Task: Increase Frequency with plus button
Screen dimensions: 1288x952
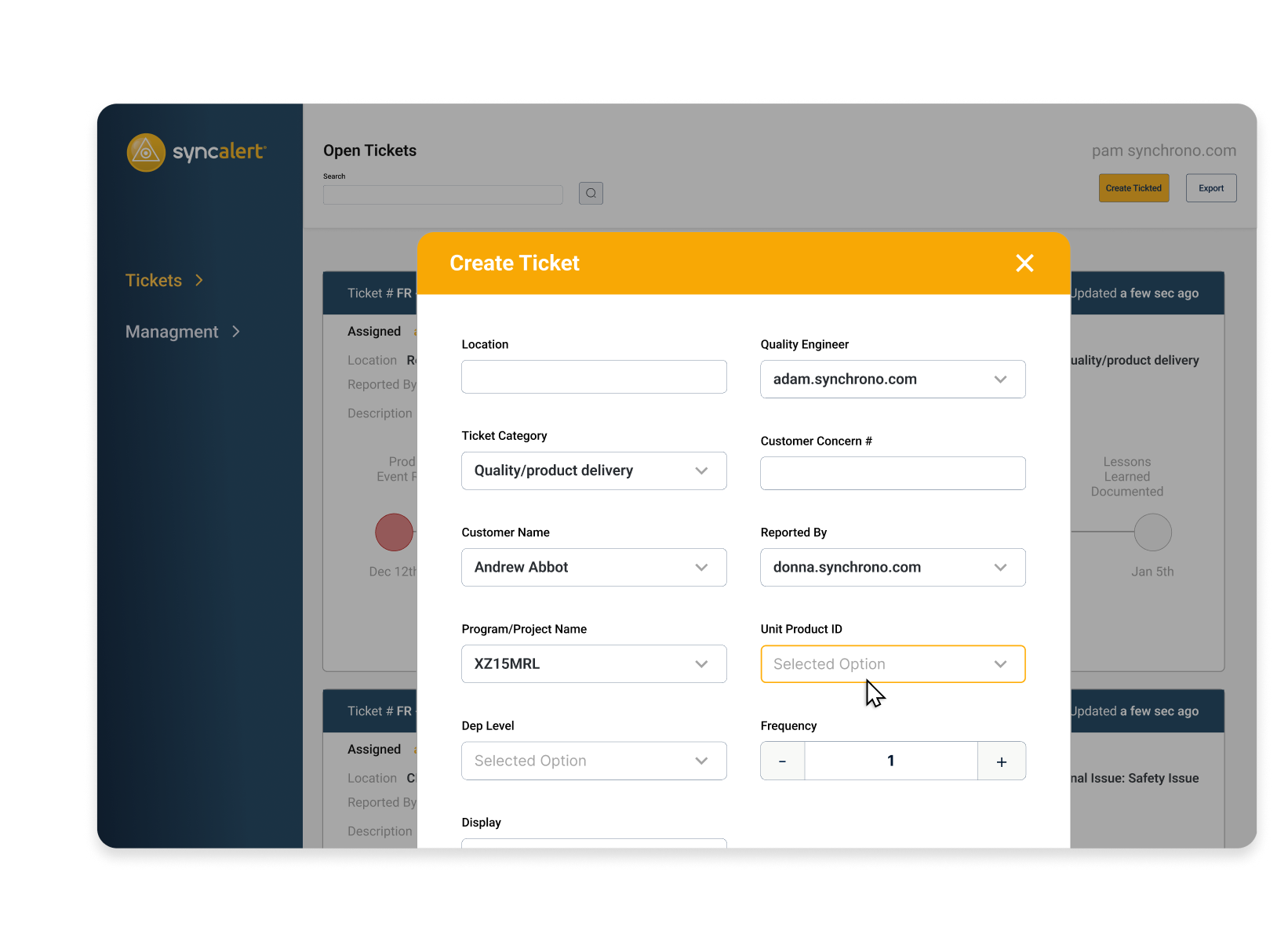Action: tap(1001, 761)
